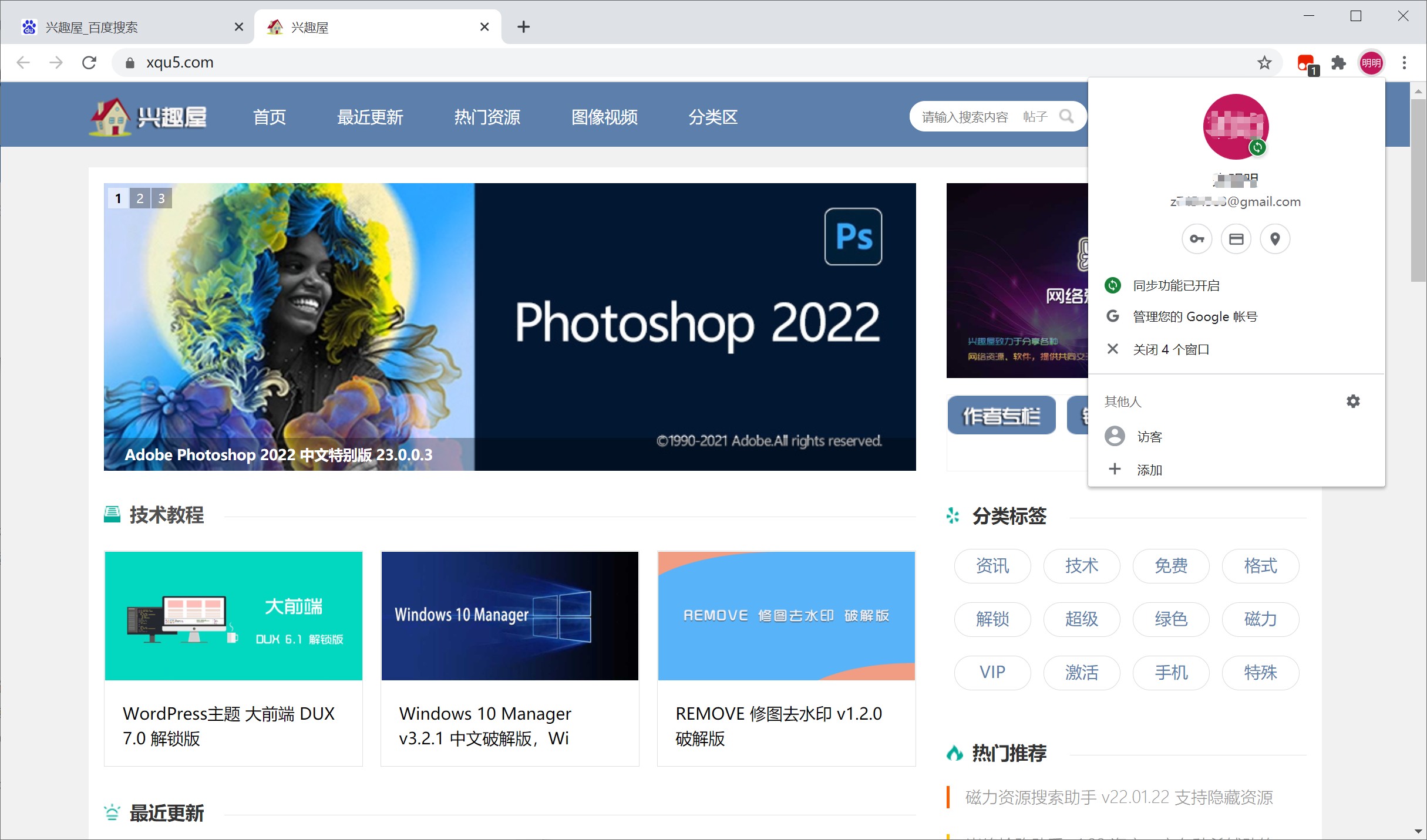The height and width of the screenshot is (840, 1427).
Task: Show carousel slide 3
Action: pyautogui.click(x=161, y=198)
